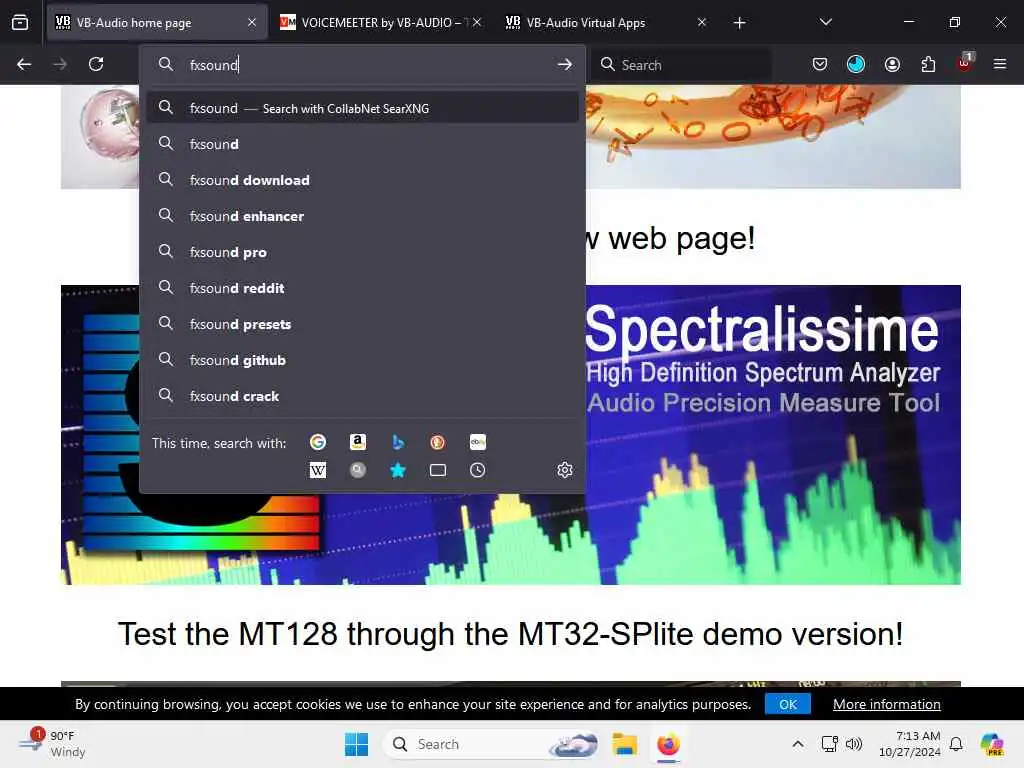Open the Firefox account icon
The image size is (1024, 768).
click(892, 64)
